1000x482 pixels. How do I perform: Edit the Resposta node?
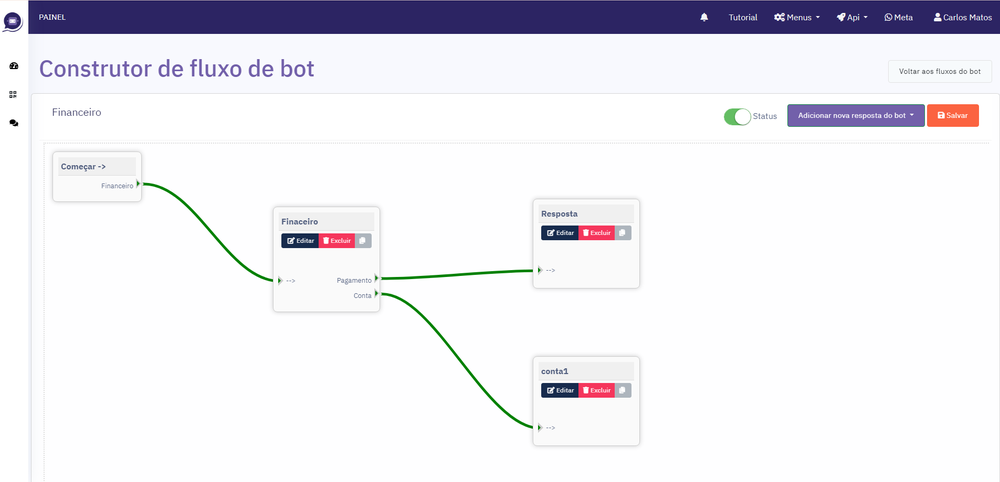tap(560, 233)
